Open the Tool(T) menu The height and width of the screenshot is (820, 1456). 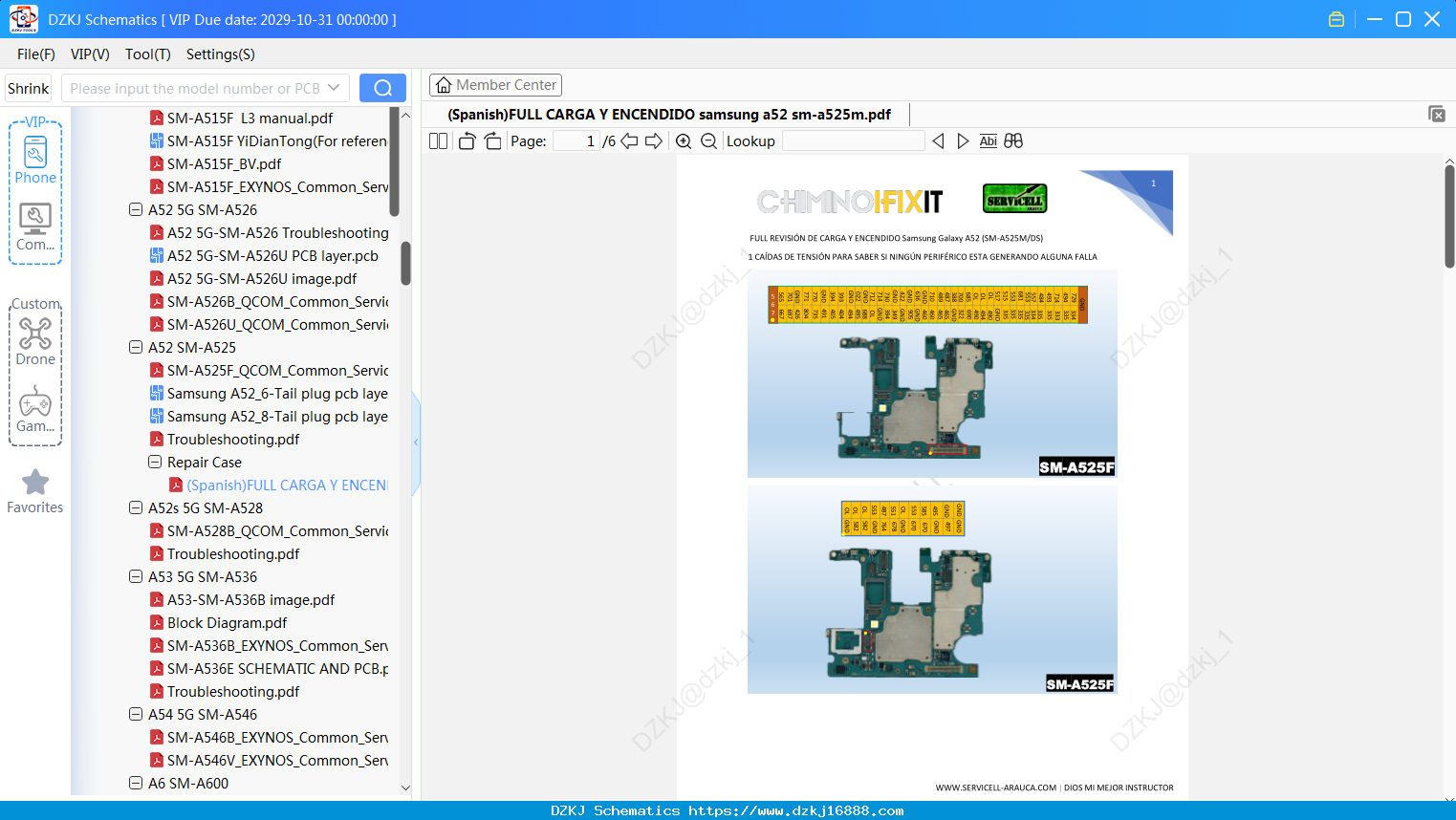pos(148,54)
